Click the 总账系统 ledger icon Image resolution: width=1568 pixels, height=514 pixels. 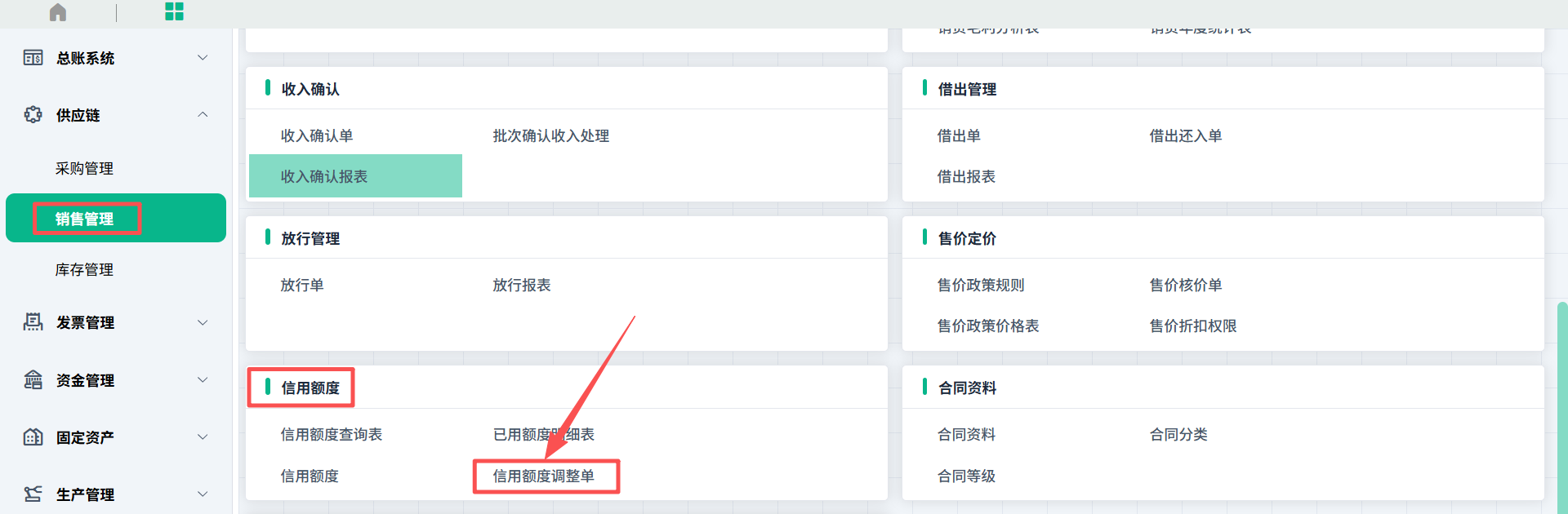33,58
